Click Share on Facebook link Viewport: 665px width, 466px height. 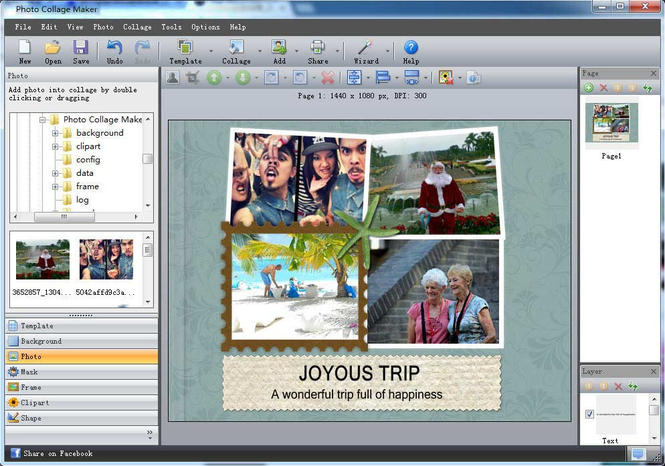tap(58, 453)
